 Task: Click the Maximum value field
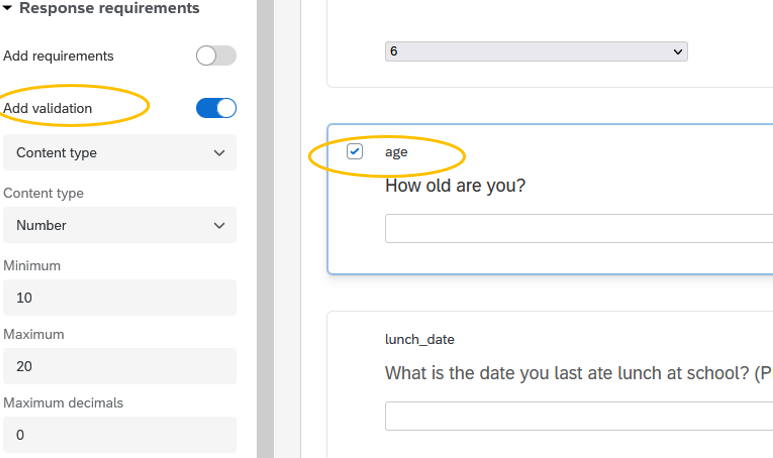tap(120, 366)
